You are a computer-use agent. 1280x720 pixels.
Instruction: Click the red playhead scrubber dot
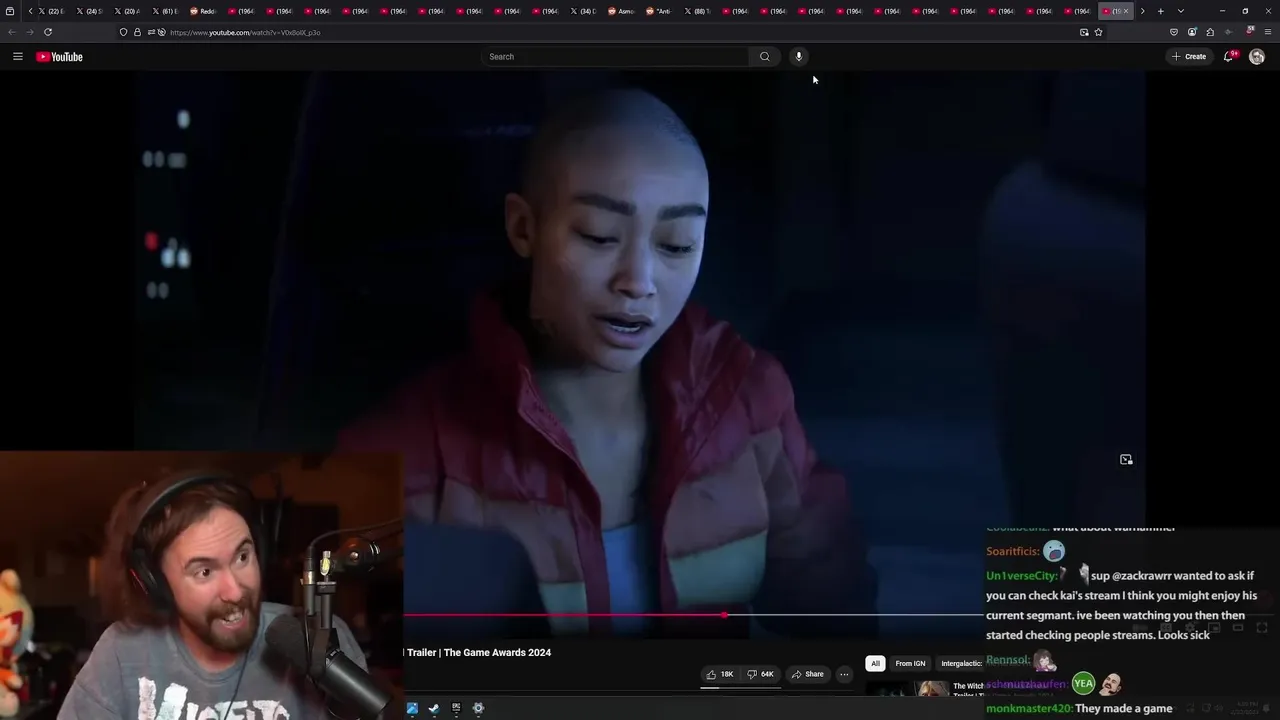click(724, 615)
